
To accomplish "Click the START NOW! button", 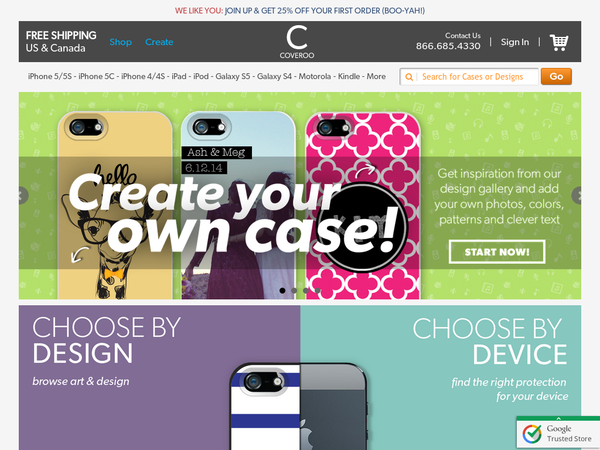I will tap(497, 252).
